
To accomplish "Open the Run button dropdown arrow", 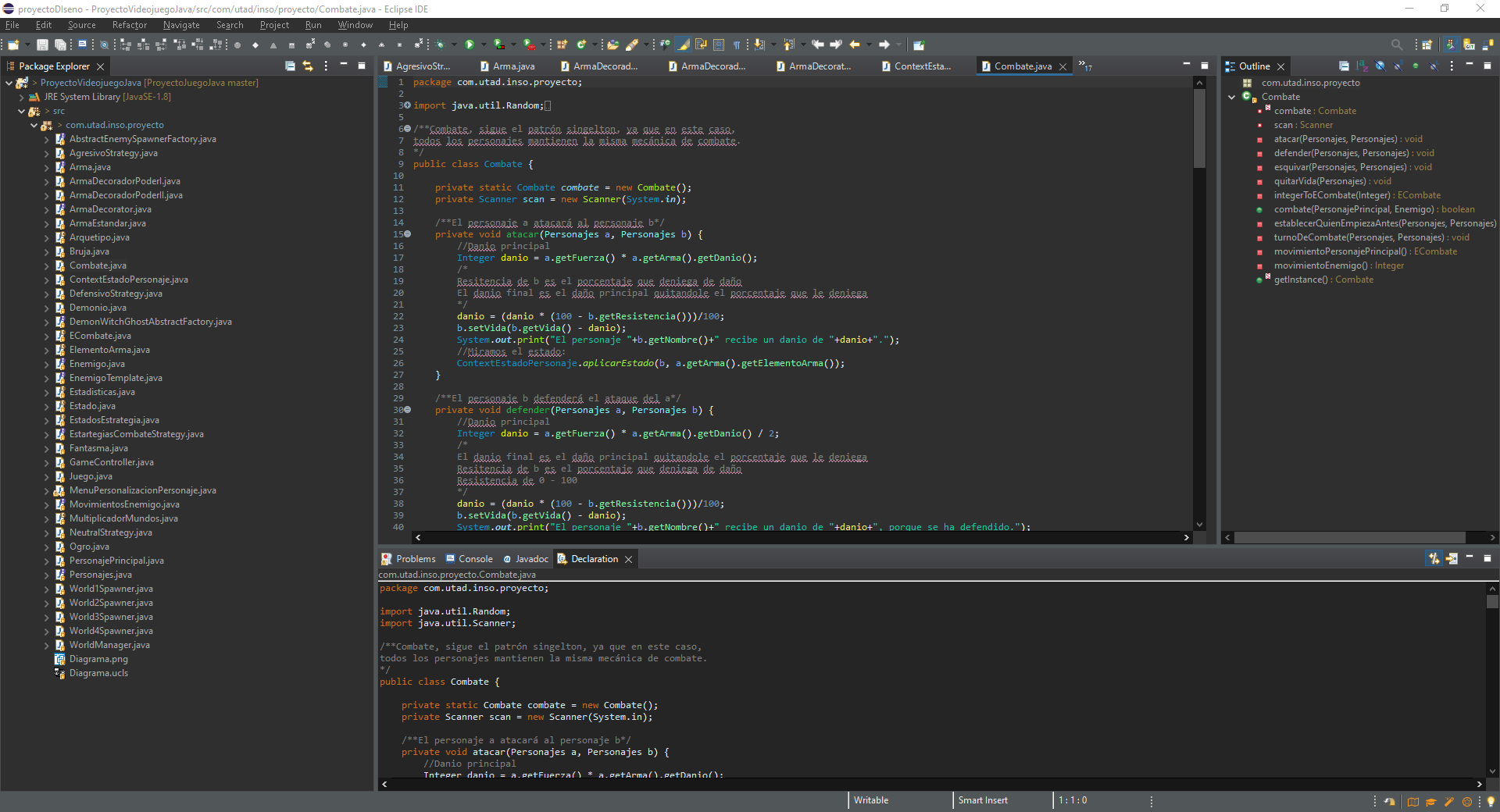I will point(484,45).
